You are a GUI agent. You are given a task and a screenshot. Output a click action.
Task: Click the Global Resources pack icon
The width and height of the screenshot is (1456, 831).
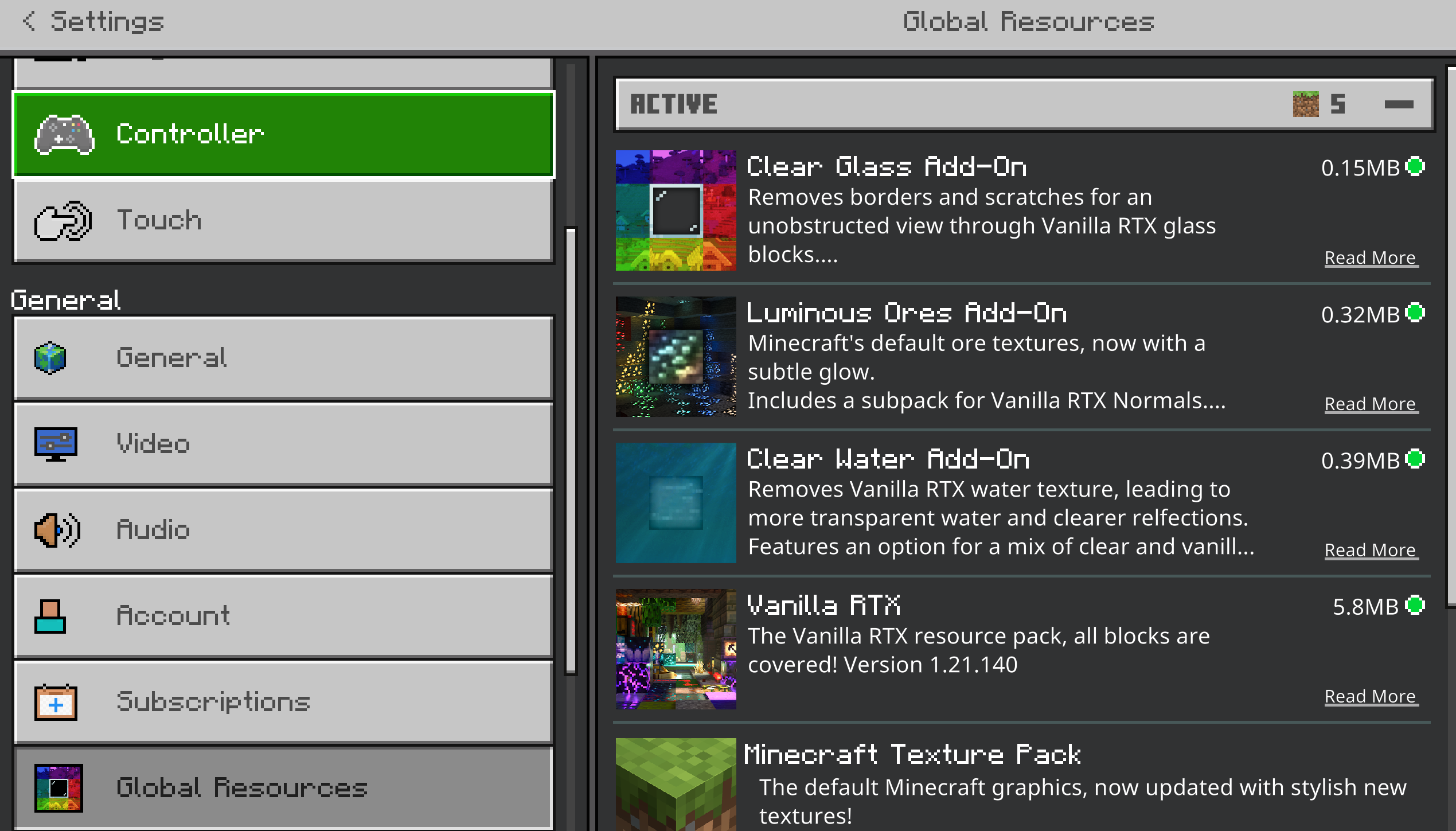pos(58,788)
